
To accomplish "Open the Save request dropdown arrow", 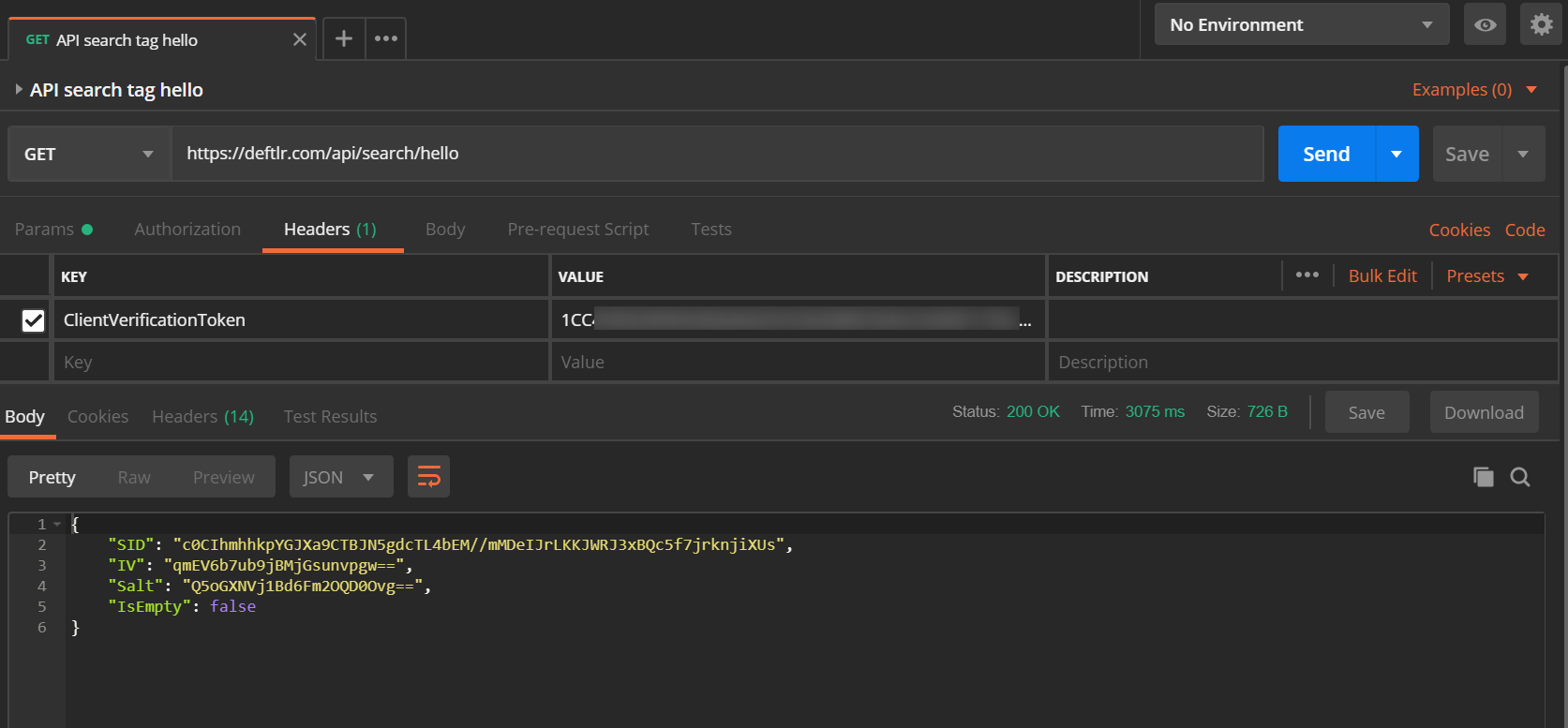I will pyautogui.click(x=1523, y=154).
